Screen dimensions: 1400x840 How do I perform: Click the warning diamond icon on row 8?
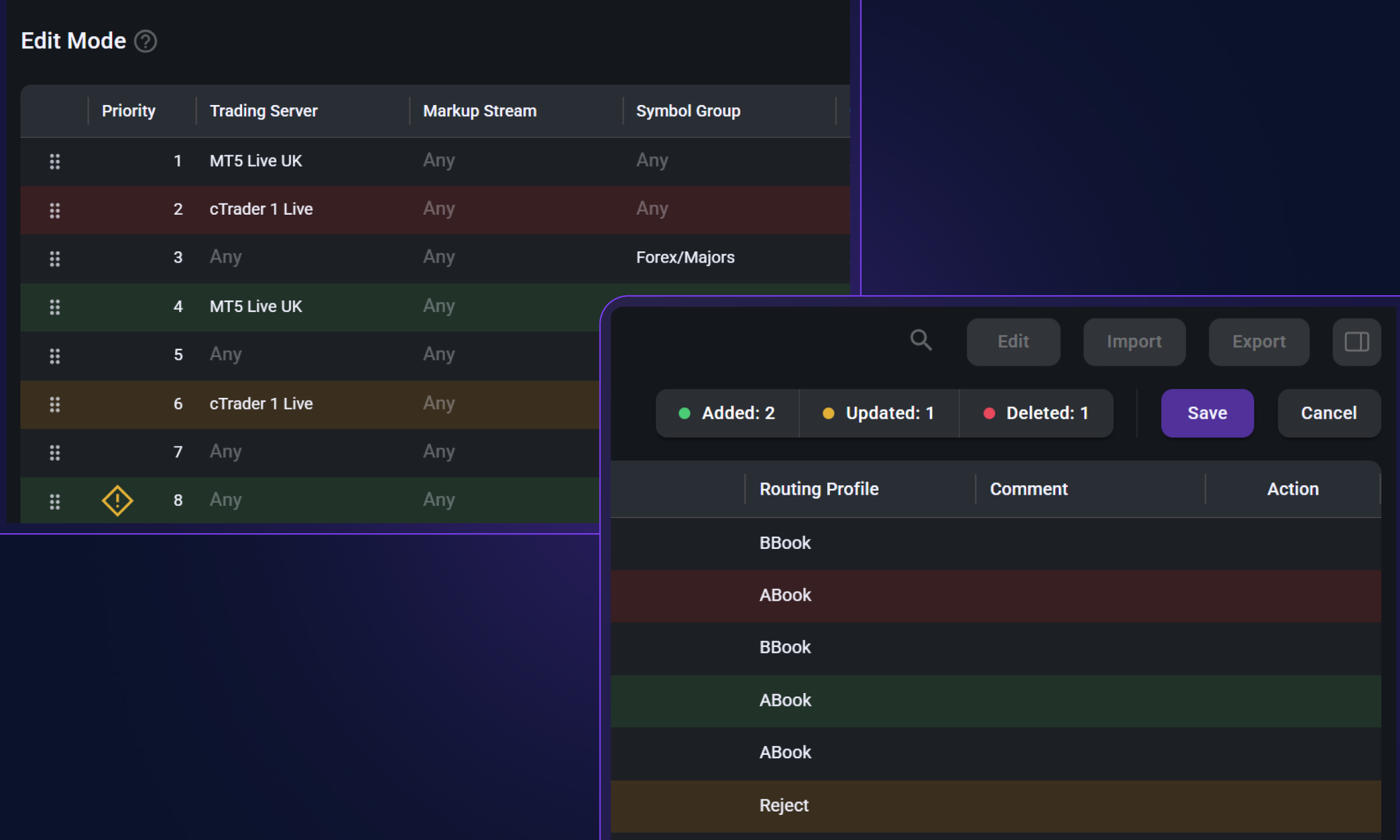117,501
